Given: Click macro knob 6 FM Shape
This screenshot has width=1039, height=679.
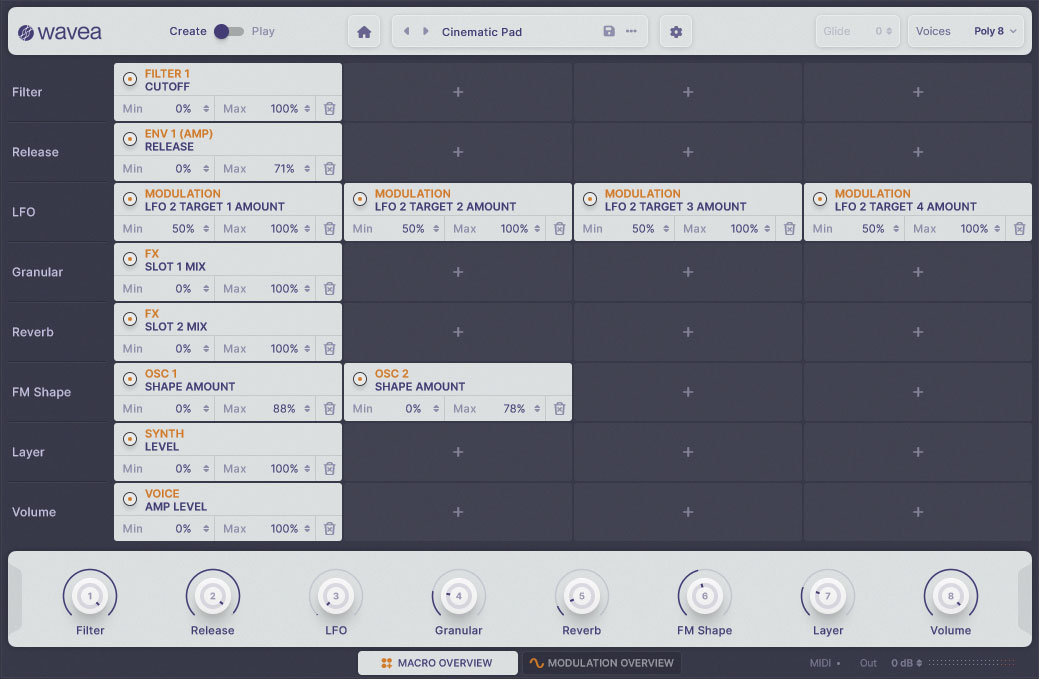Looking at the screenshot, I should pos(704,596).
